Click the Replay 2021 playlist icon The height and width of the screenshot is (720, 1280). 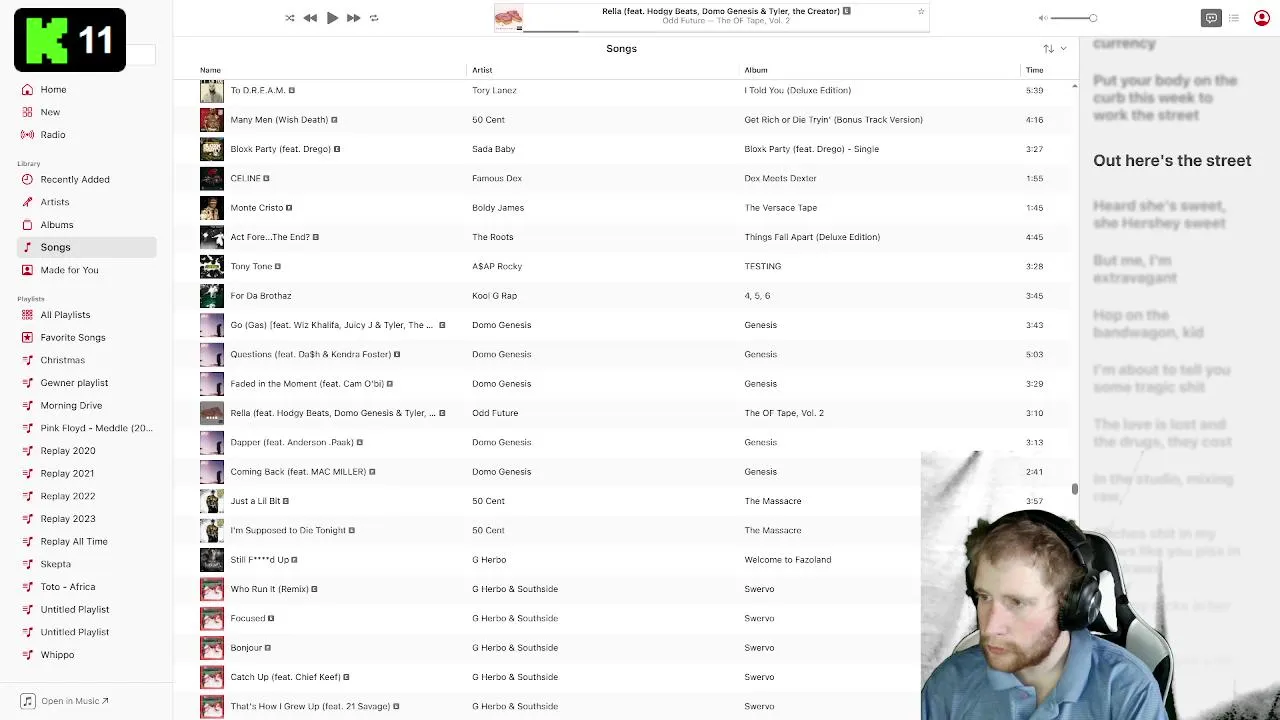coord(27,473)
